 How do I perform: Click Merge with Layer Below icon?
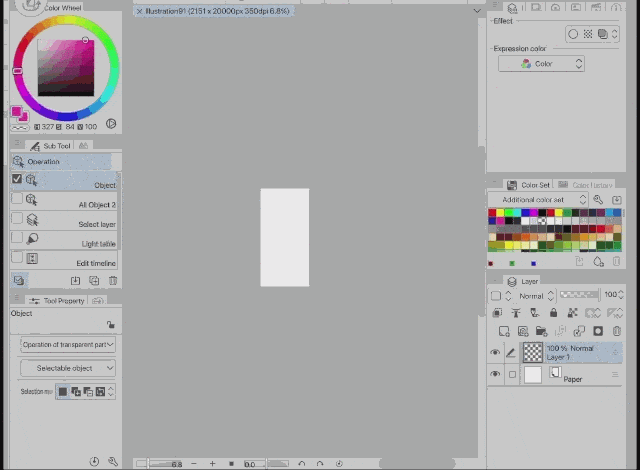(579, 331)
